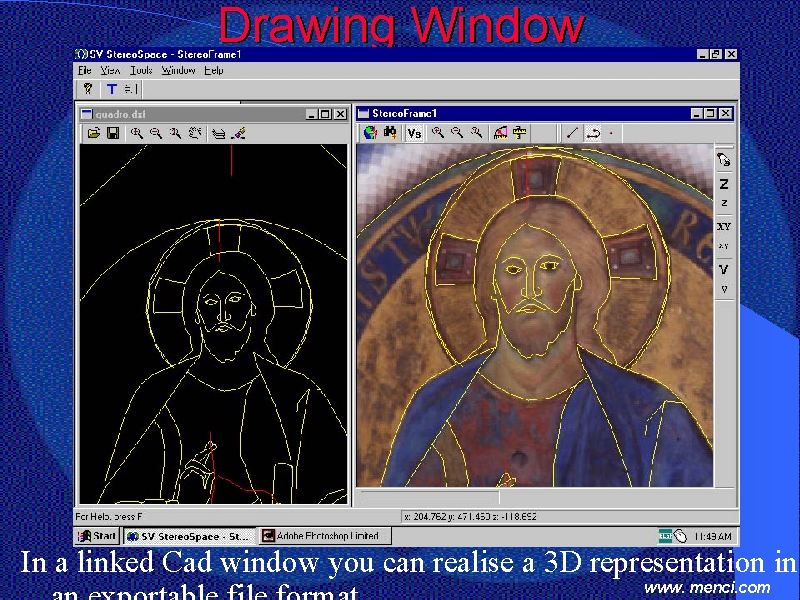
Task: Toggle the polyline loop tool in StereoFrame1
Action: (593, 133)
